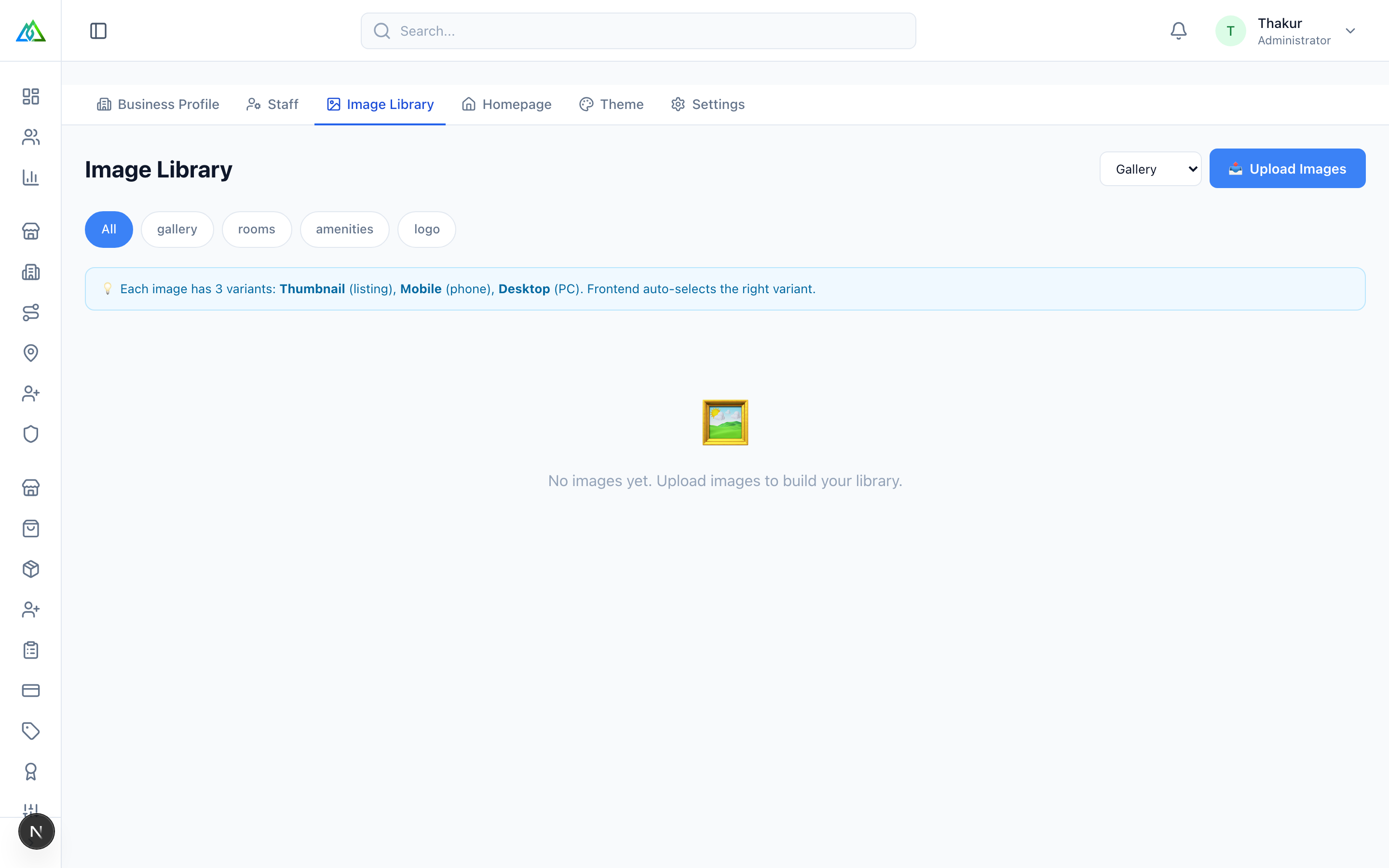Viewport: 1389px width, 868px height.
Task: Expand the Thakur user menu chevron
Action: (1350, 31)
